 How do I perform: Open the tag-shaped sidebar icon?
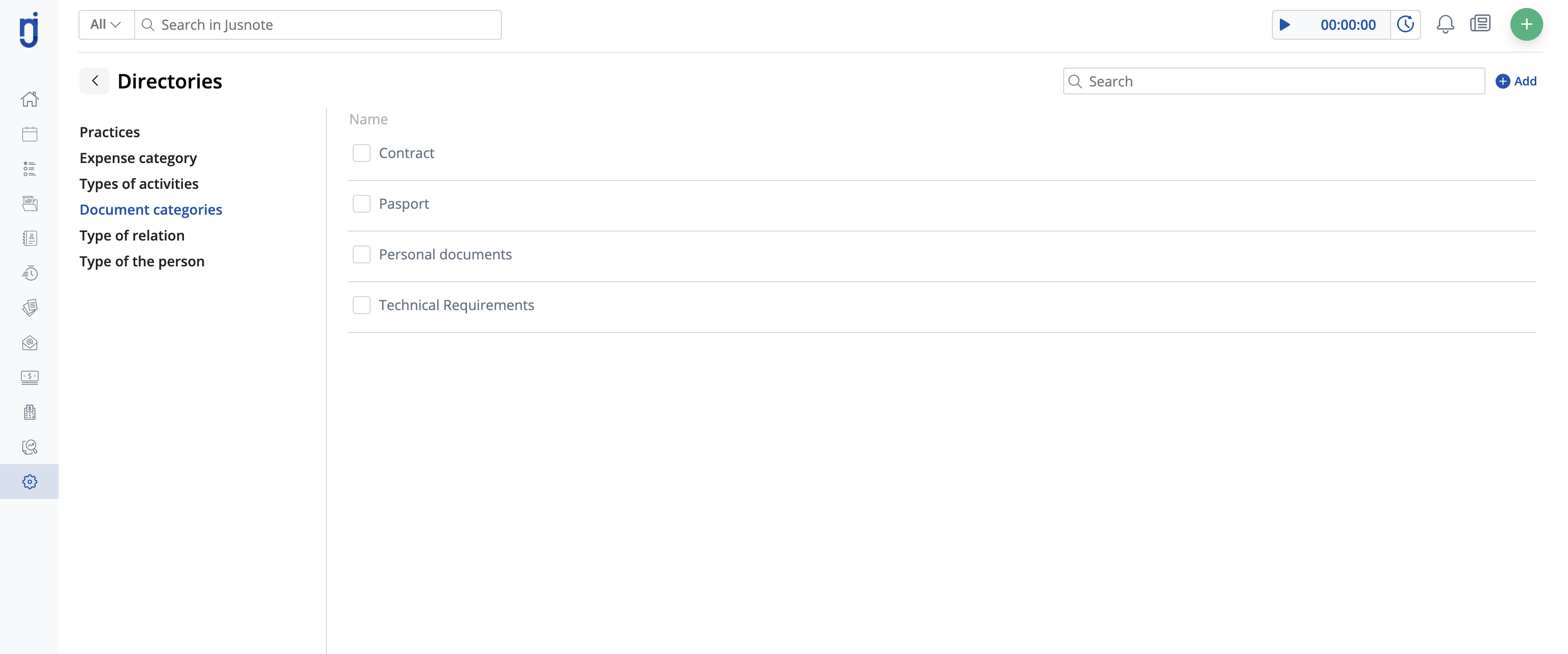pos(29,308)
